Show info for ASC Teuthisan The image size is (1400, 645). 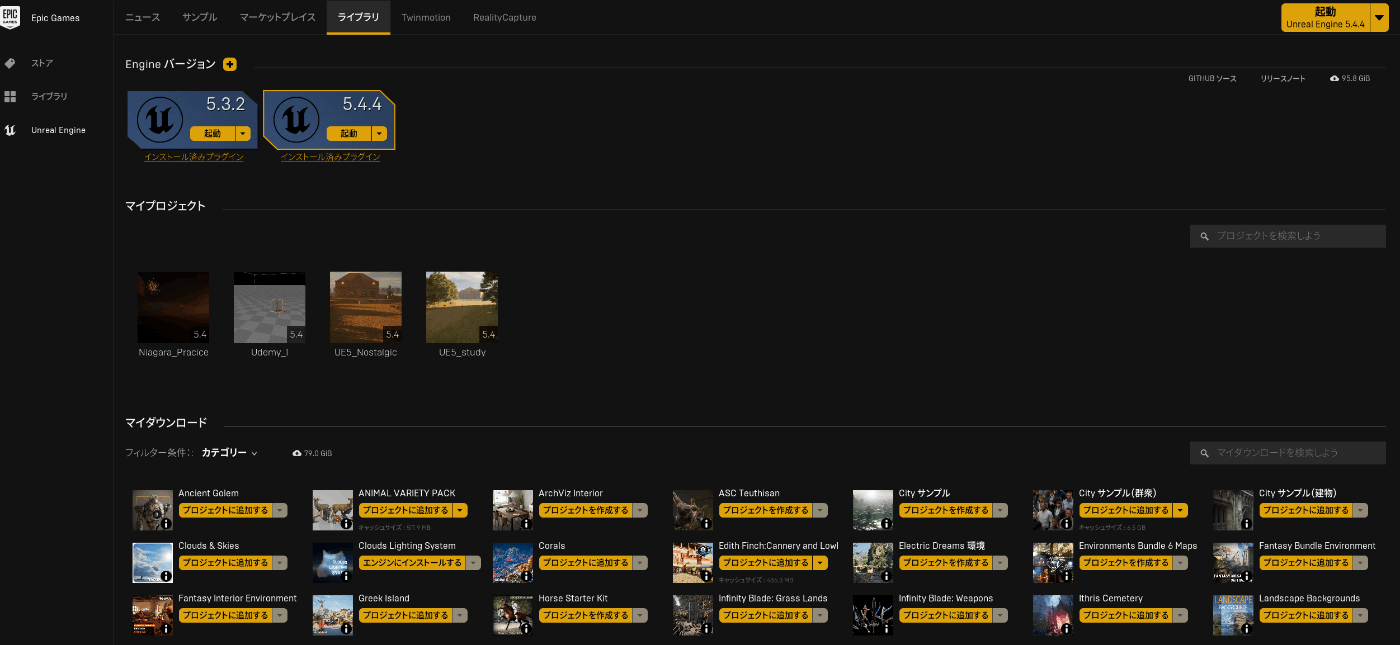(706, 524)
